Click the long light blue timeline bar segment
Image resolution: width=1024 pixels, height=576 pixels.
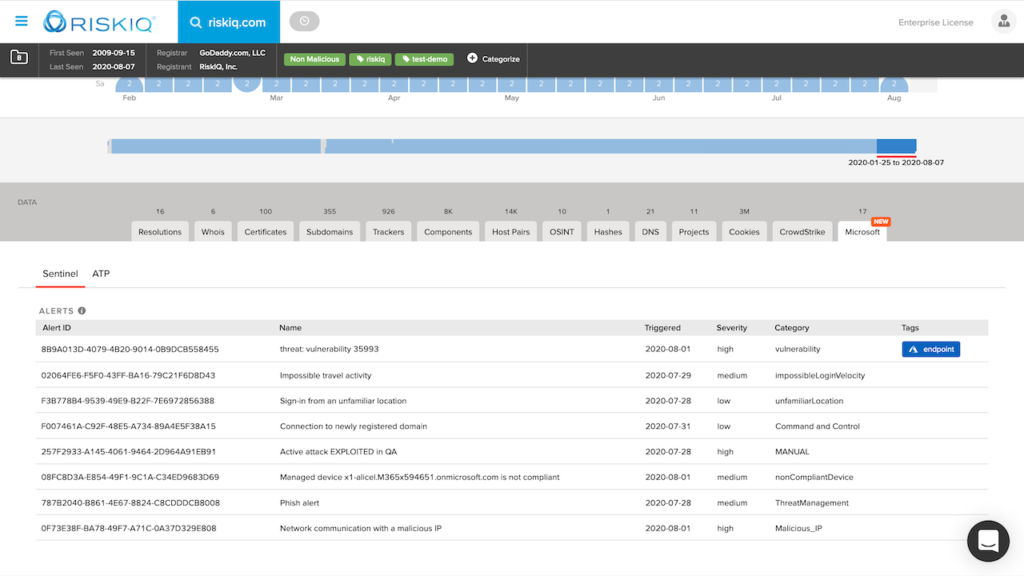(601, 146)
